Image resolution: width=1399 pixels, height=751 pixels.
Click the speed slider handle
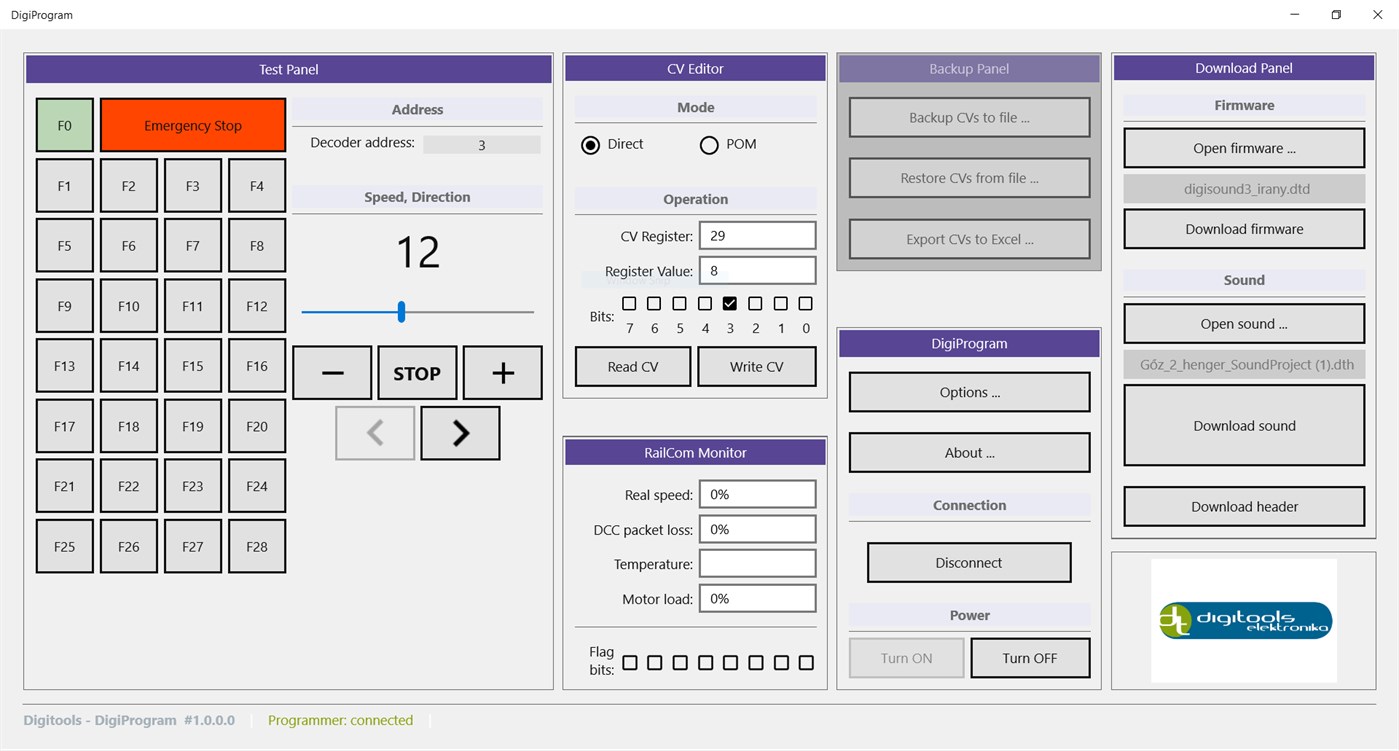point(401,311)
